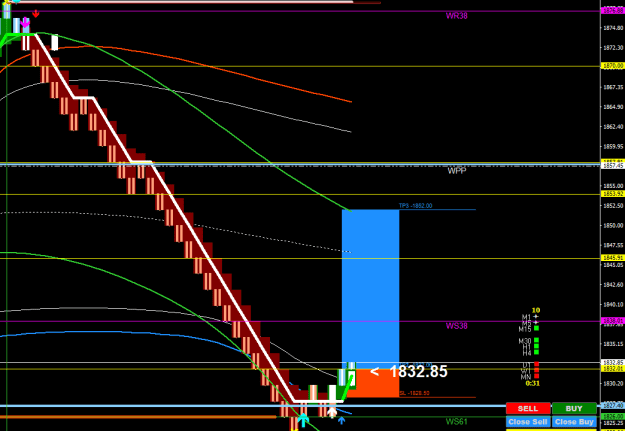This screenshot has width=625, height=431.
Task: Click the 1825.25 axis value
Action: point(613,423)
